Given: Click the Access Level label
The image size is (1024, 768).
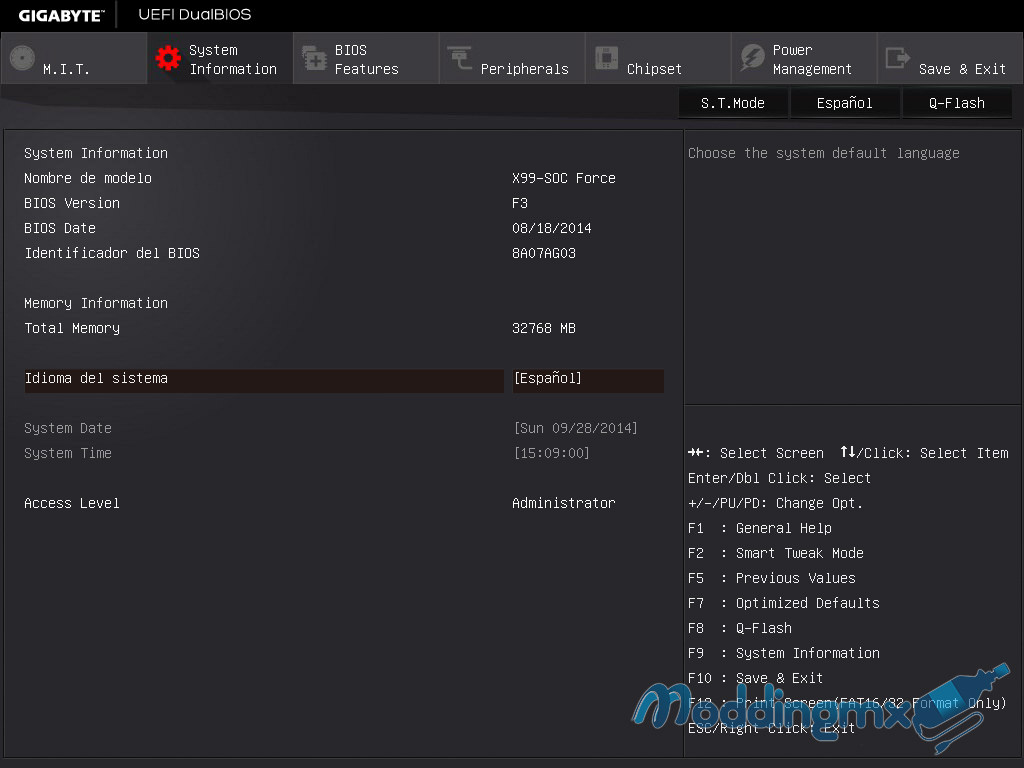Looking at the screenshot, I should click(72, 504).
